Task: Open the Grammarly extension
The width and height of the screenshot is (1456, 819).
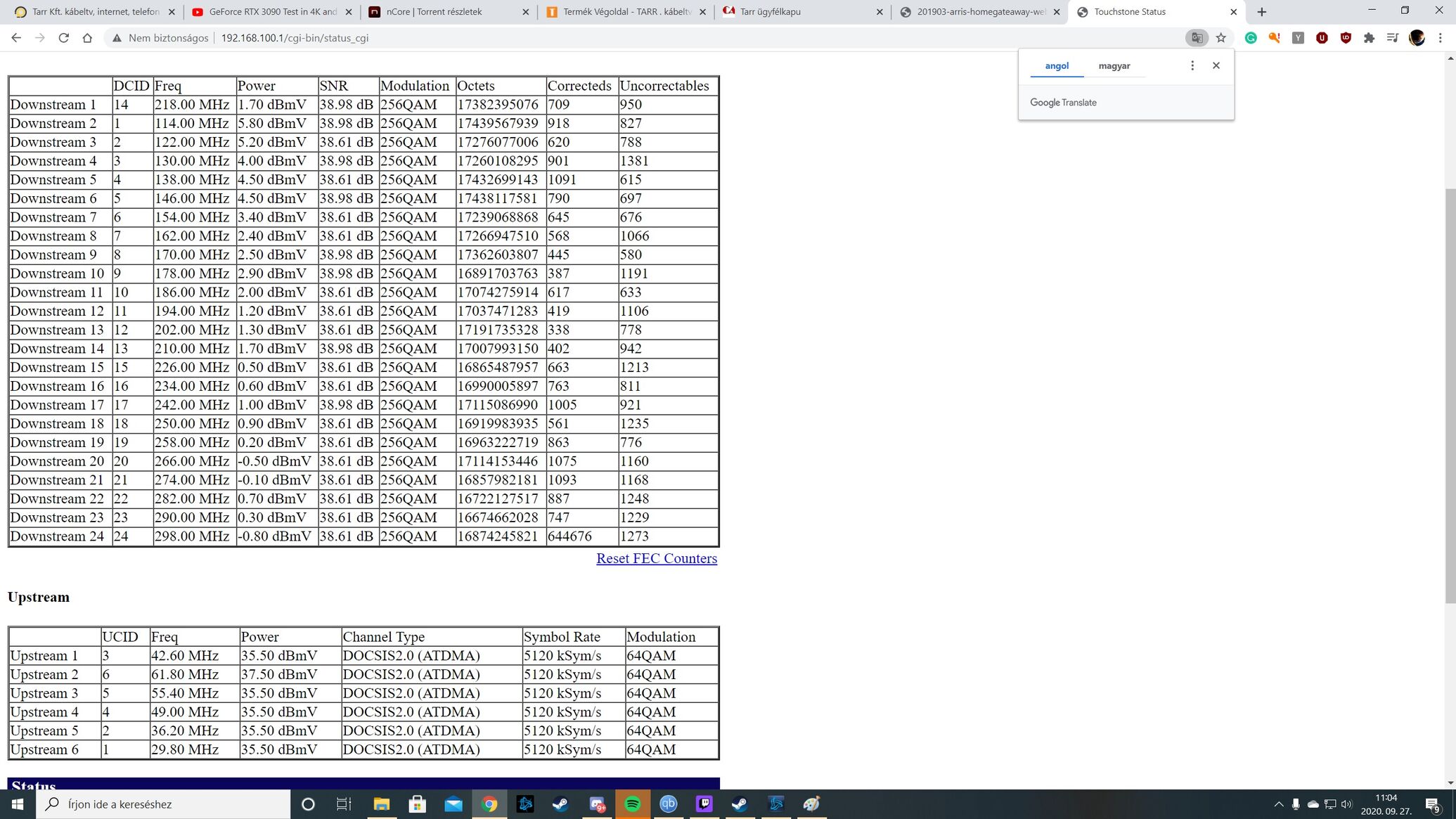Action: [1251, 38]
